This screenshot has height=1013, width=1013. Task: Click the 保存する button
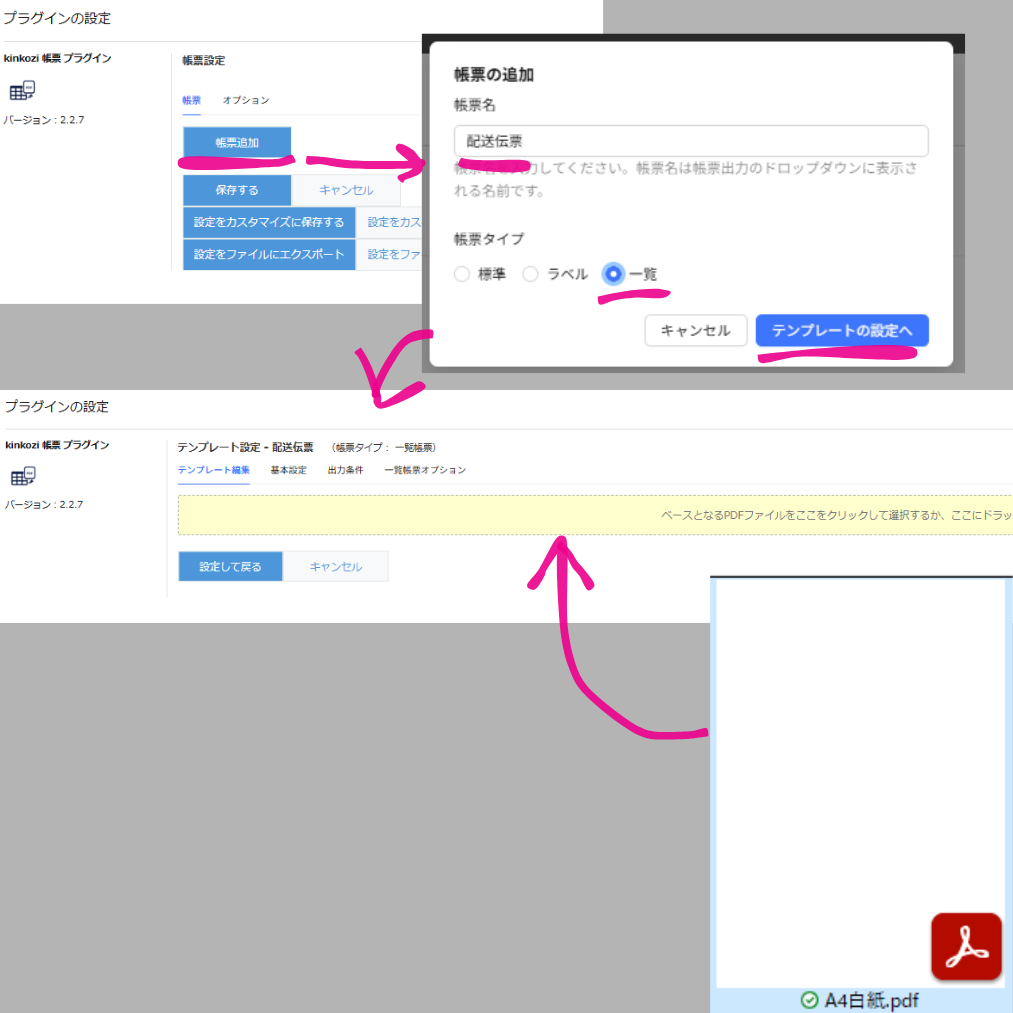click(x=237, y=190)
